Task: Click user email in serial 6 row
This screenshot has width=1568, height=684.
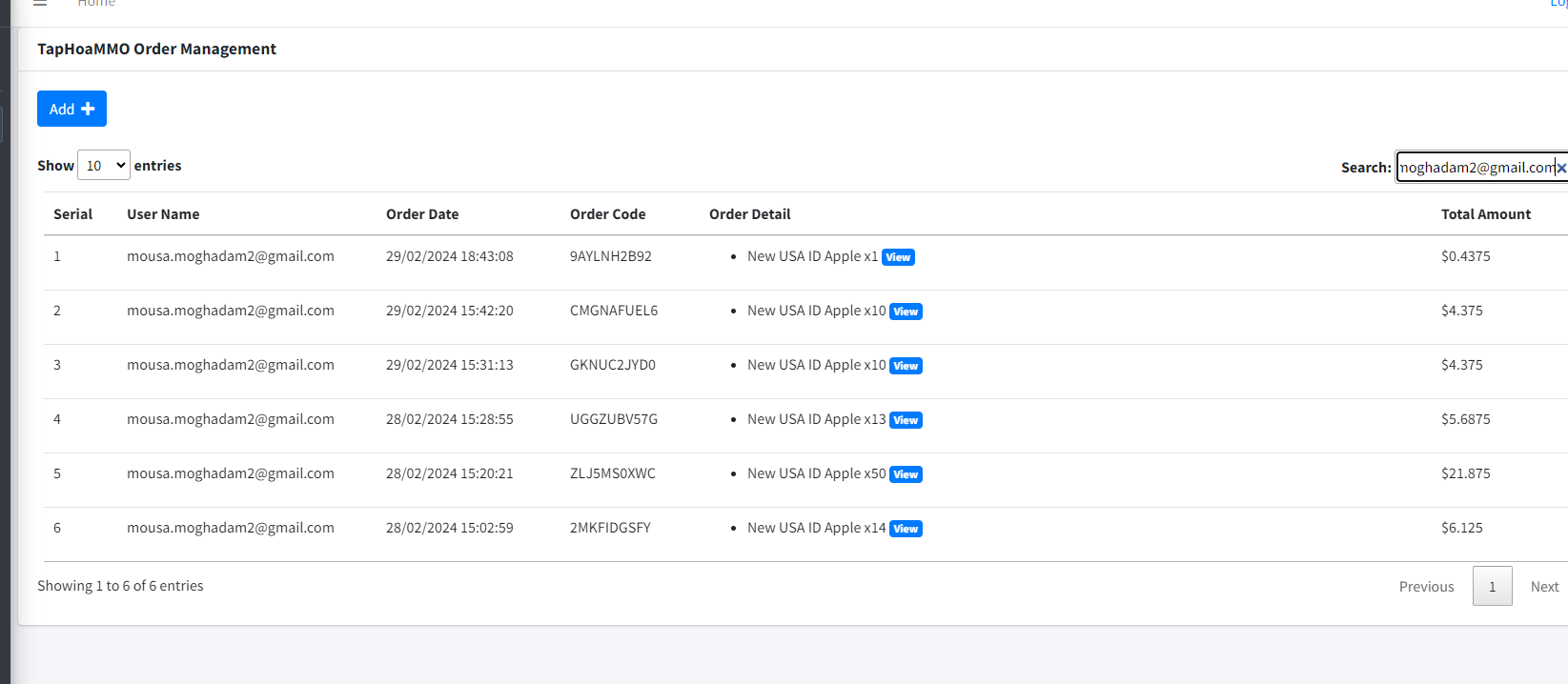Action: click(x=231, y=528)
